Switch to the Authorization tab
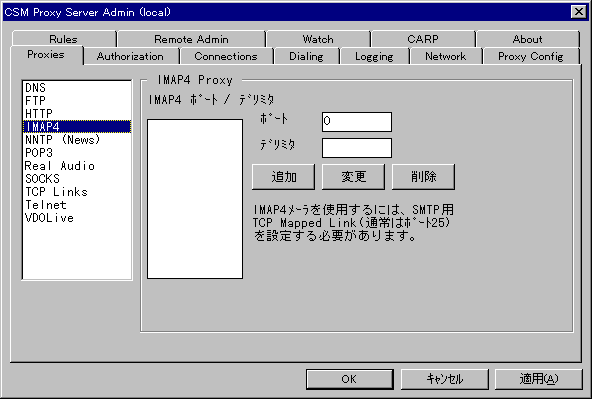The height and width of the screenshot is (399, 592). (130, 56)
